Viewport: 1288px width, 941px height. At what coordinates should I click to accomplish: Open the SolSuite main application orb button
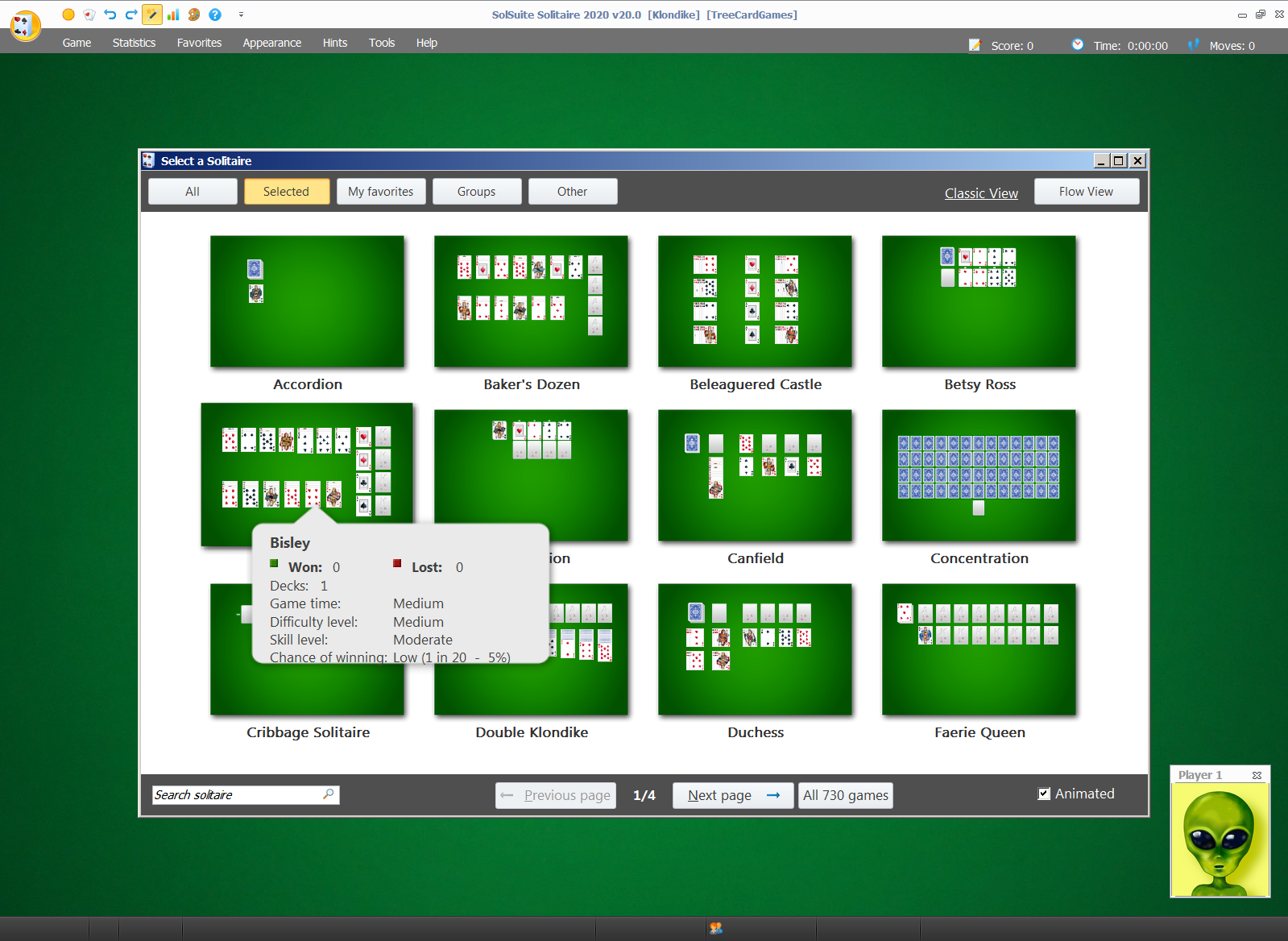pyautogui.click(x=26, y=26)
